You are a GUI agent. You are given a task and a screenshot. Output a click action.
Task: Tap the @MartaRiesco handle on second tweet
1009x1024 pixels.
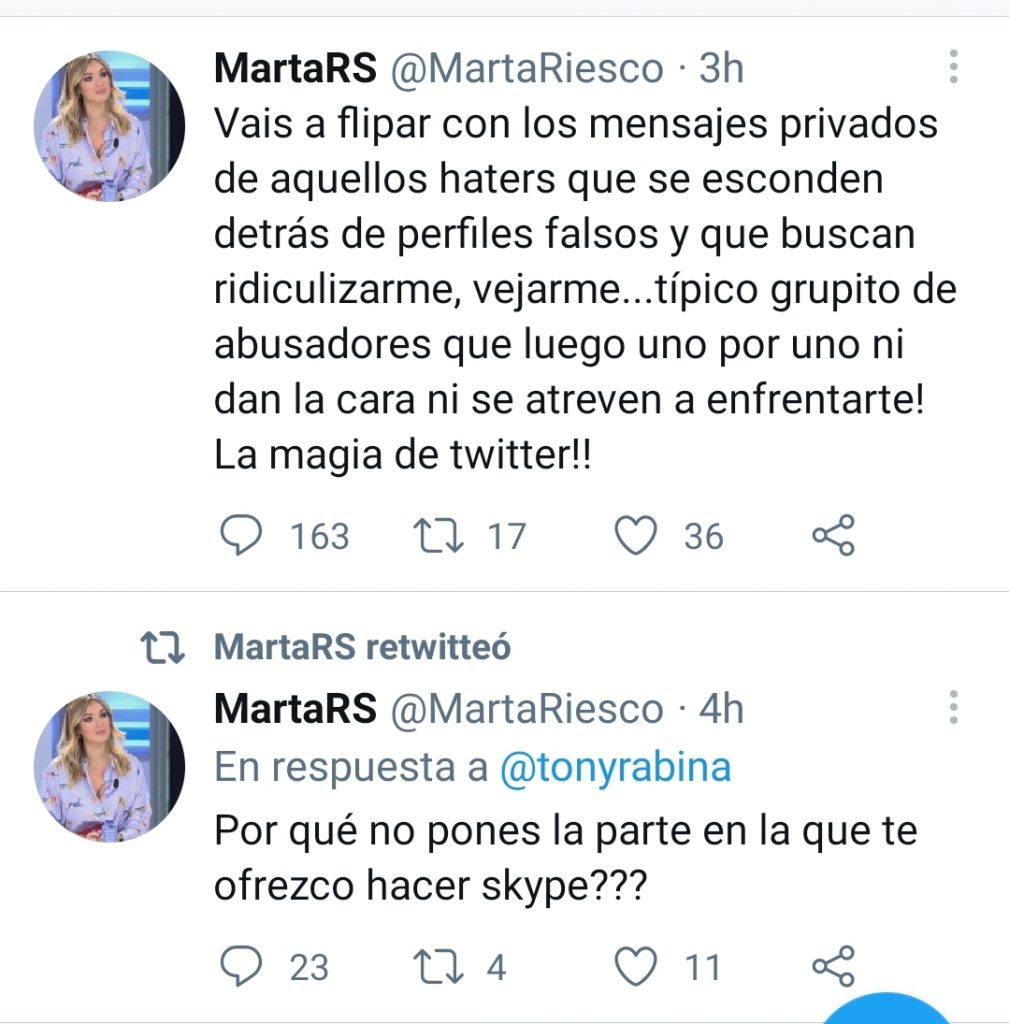click(x=525, y=709)
